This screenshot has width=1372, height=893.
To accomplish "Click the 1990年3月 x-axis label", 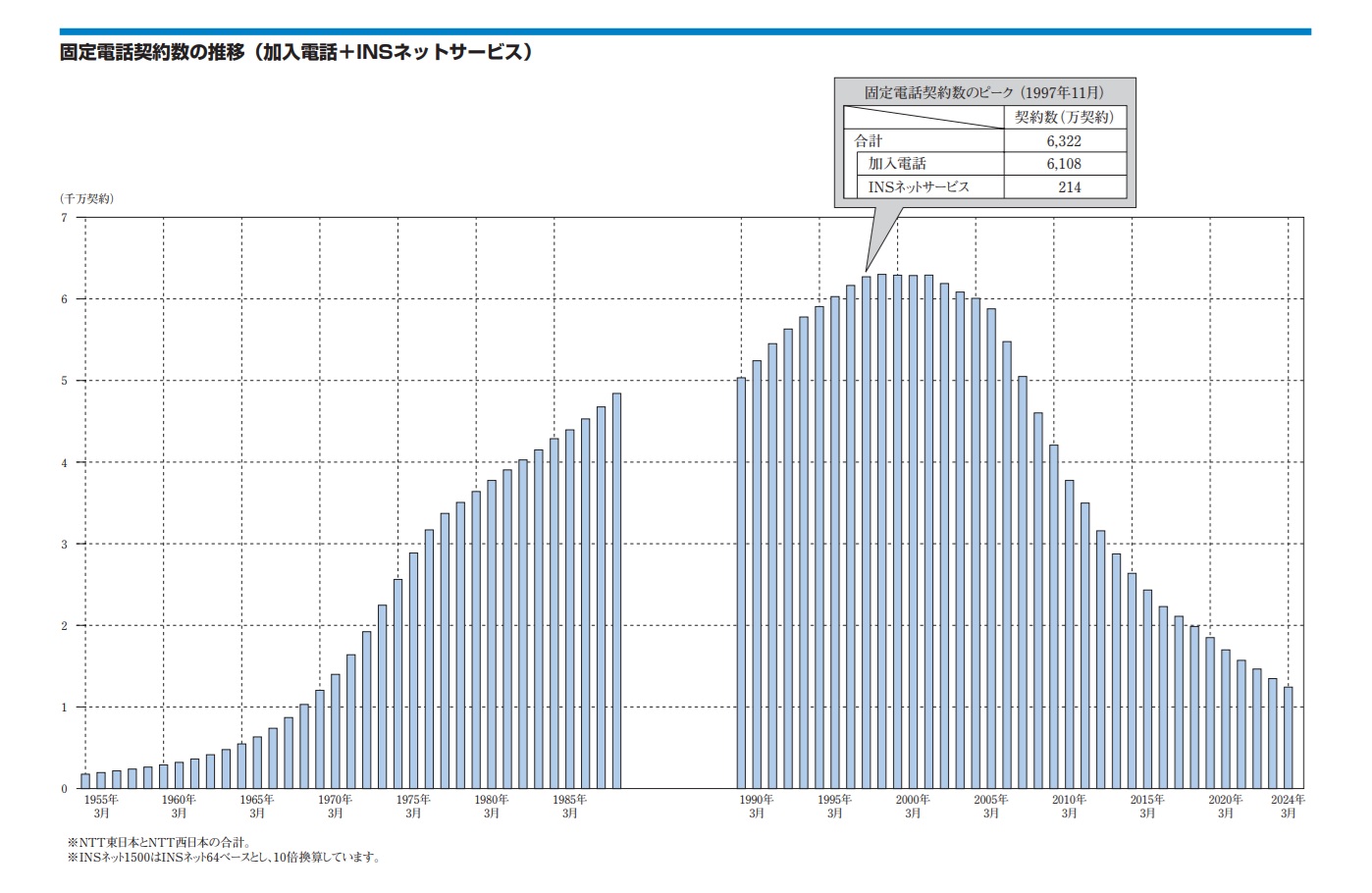I will click(756, 806).
